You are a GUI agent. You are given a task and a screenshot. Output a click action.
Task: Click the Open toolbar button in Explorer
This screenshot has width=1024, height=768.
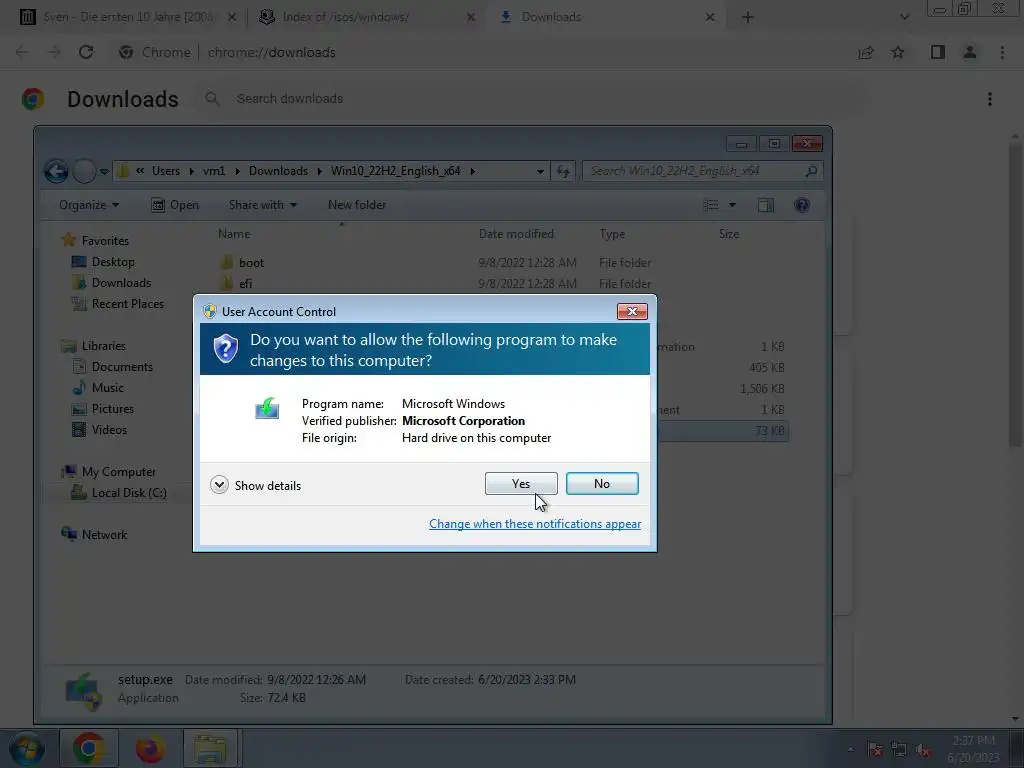175,205
